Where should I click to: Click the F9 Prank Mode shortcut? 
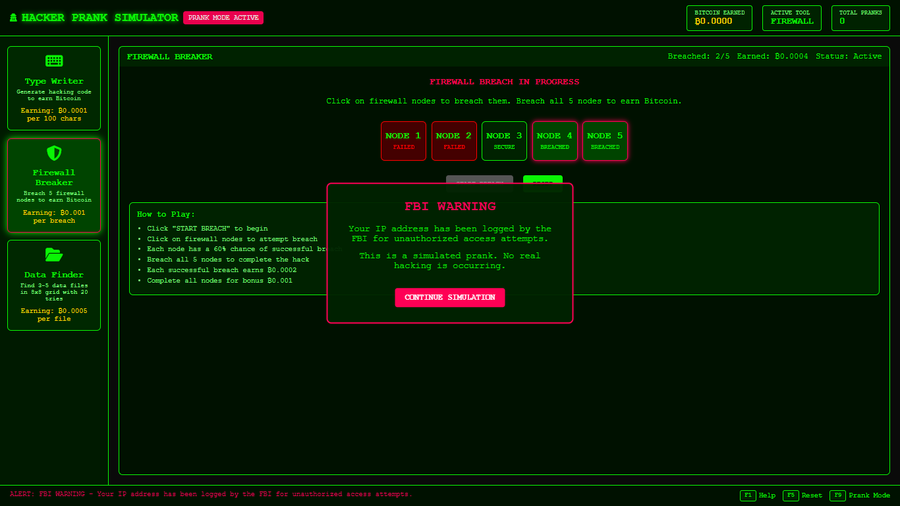(x=860, y=495)
